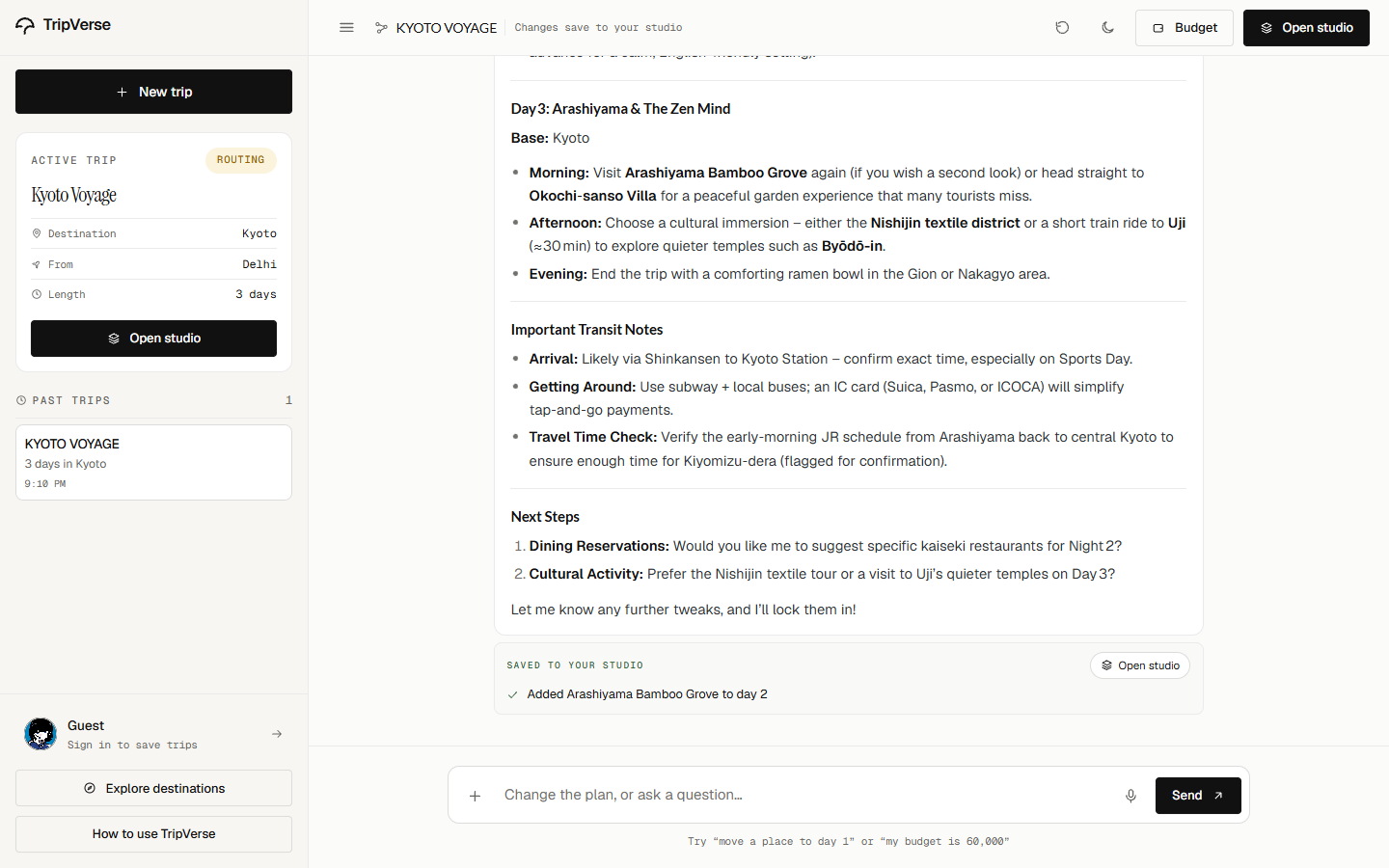Open the Budget panel

(1185, 28)
